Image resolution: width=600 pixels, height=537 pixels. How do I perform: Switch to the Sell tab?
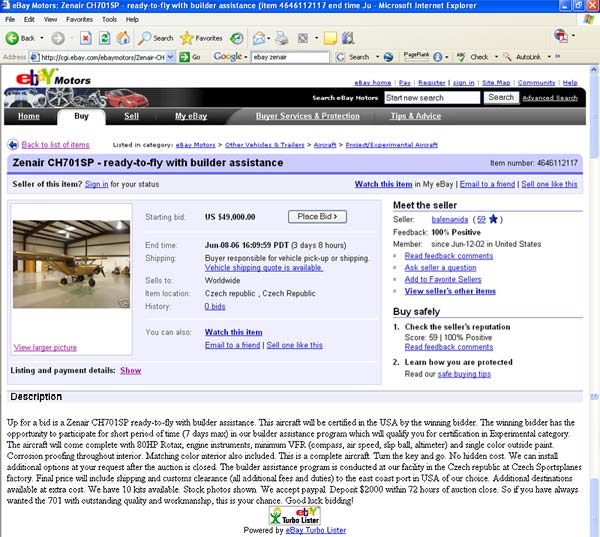coord(131,116)
